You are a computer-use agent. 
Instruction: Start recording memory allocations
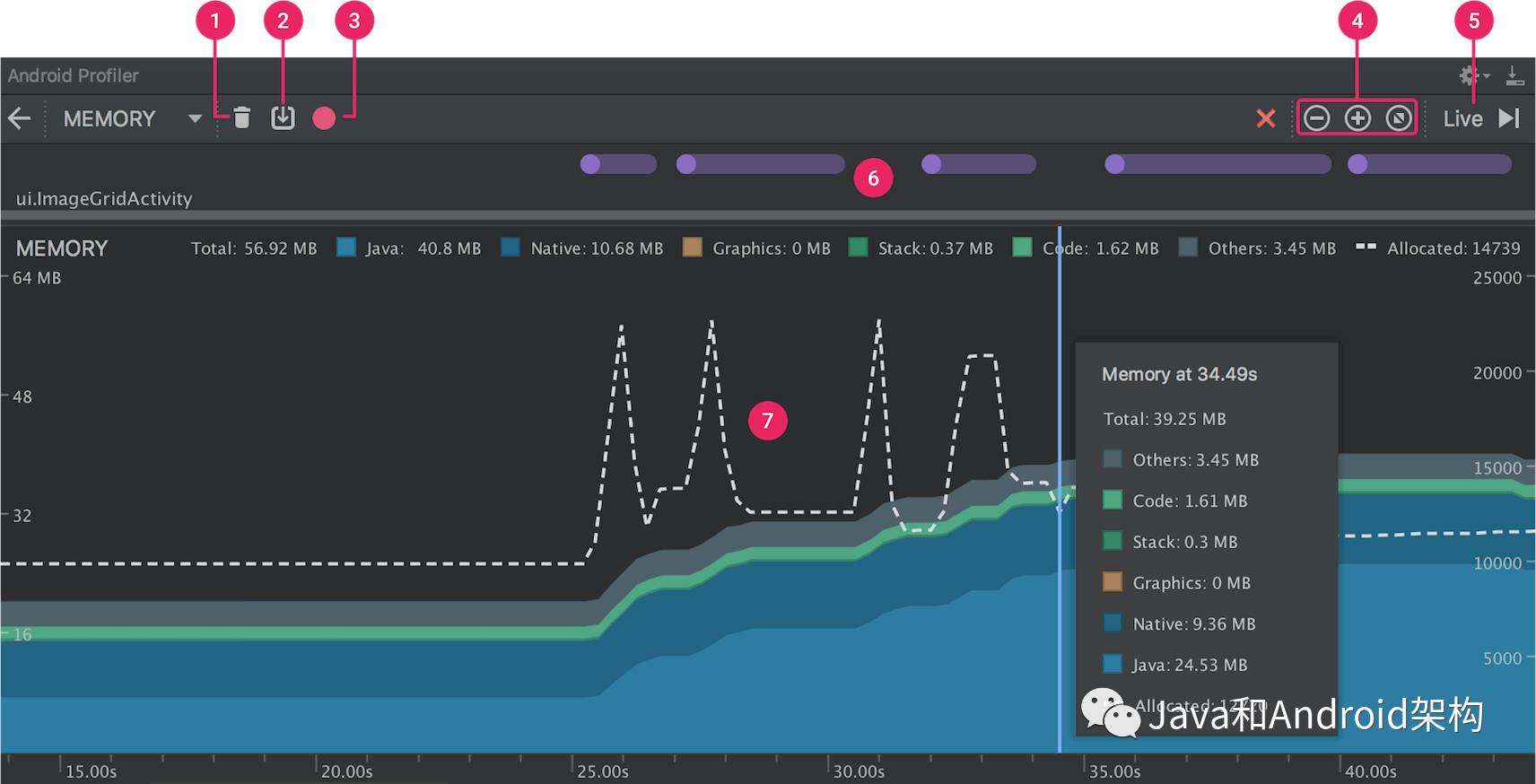click(324, 118)
